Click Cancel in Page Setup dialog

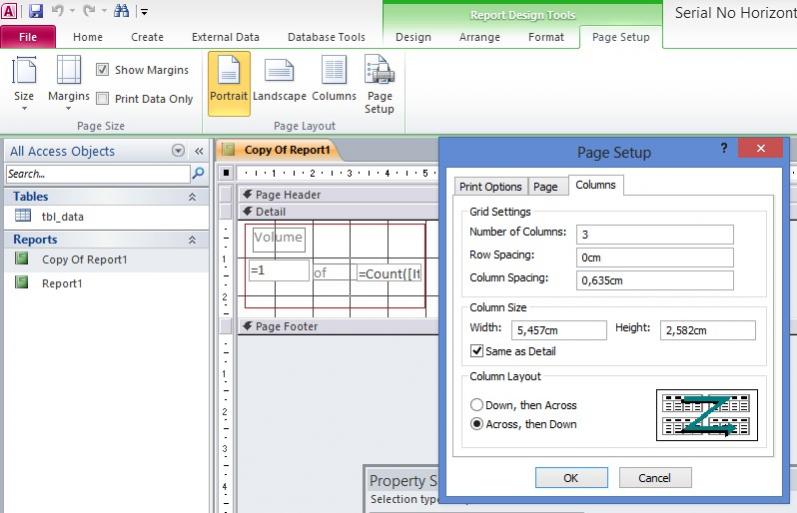coord(655,478)
